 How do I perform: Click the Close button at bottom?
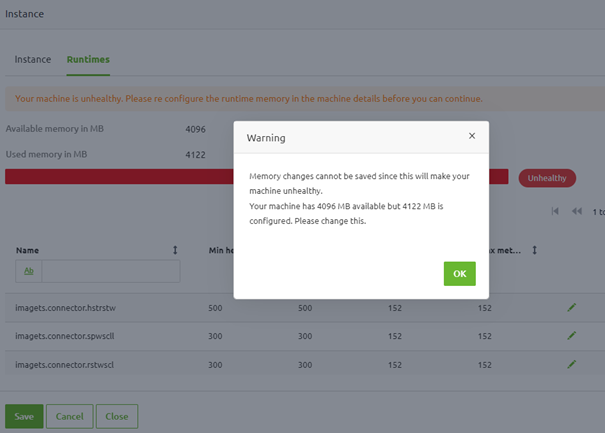pyautogui.click(x=117, y=416)
